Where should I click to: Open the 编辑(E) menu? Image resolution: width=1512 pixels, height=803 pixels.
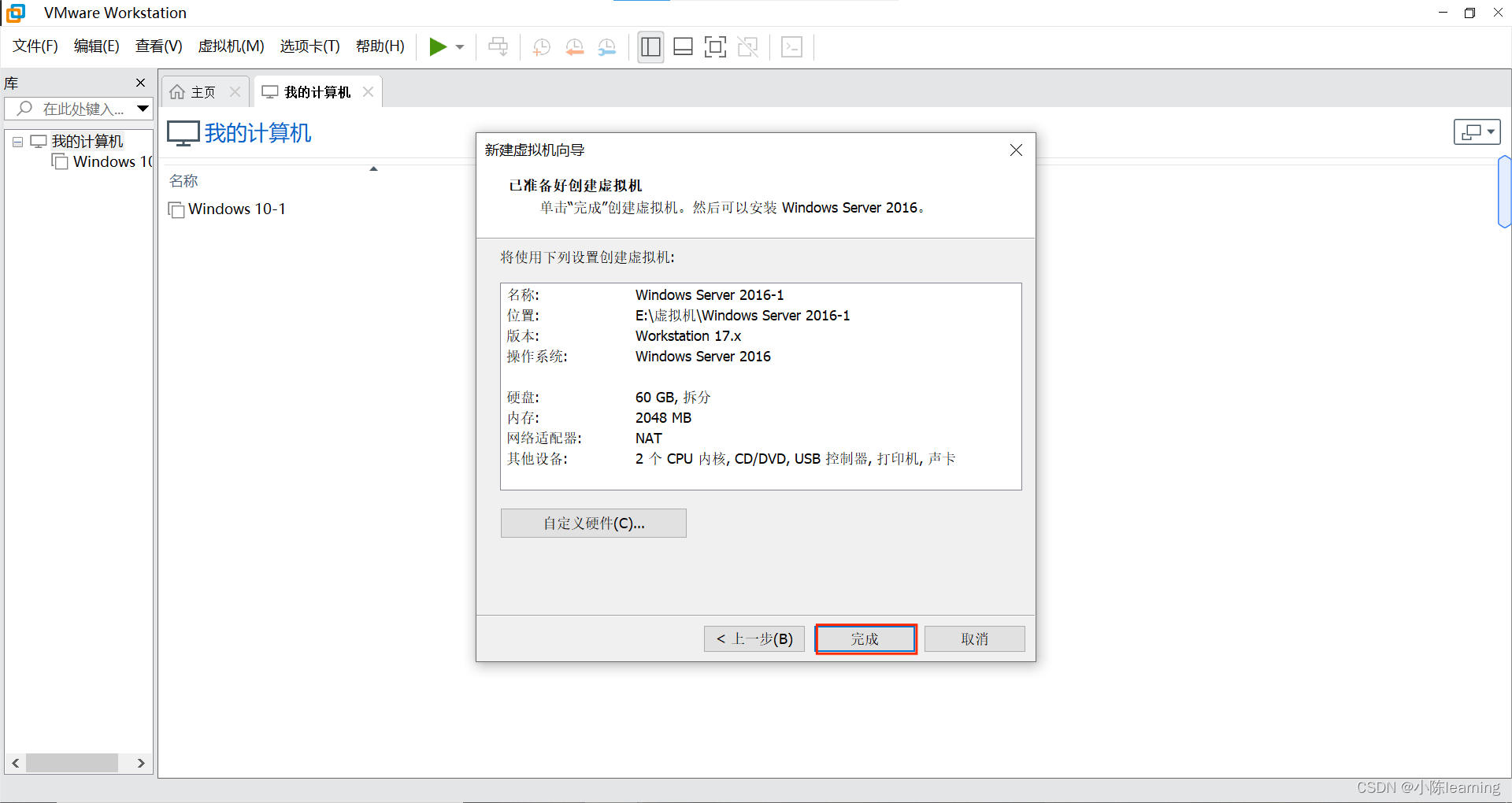96,46
